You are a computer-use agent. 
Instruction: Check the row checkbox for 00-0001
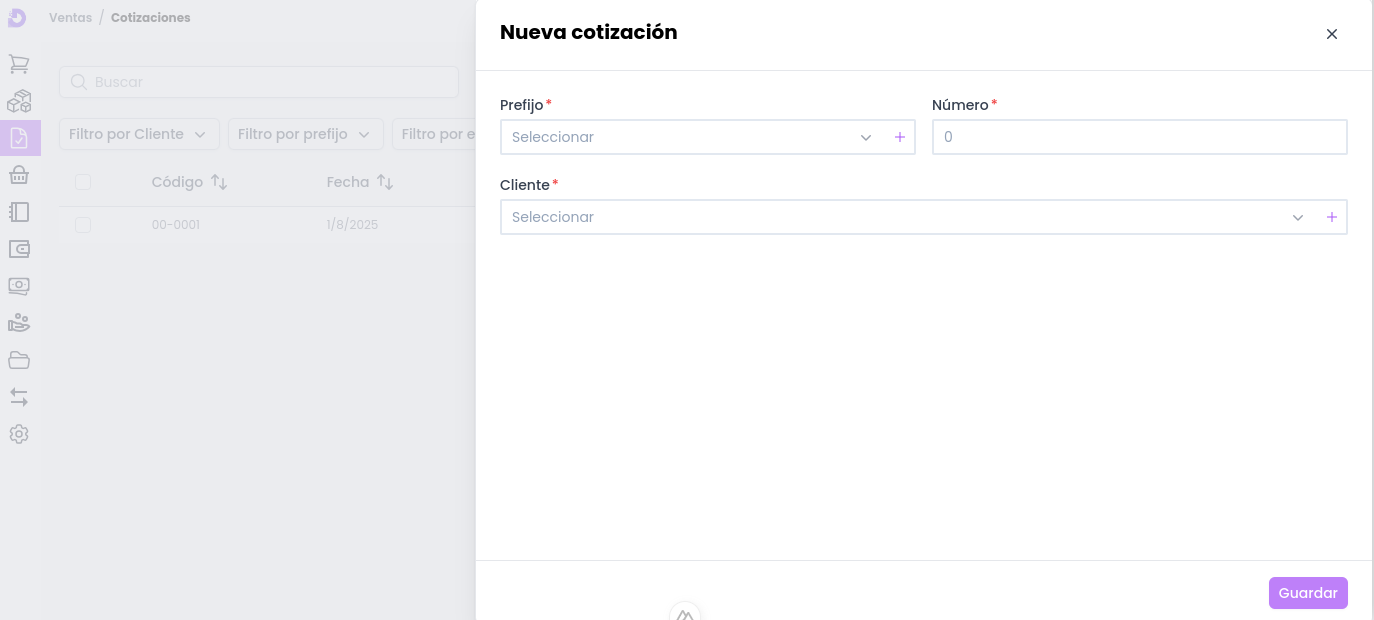pyautogui.click(x=83, y=225)
